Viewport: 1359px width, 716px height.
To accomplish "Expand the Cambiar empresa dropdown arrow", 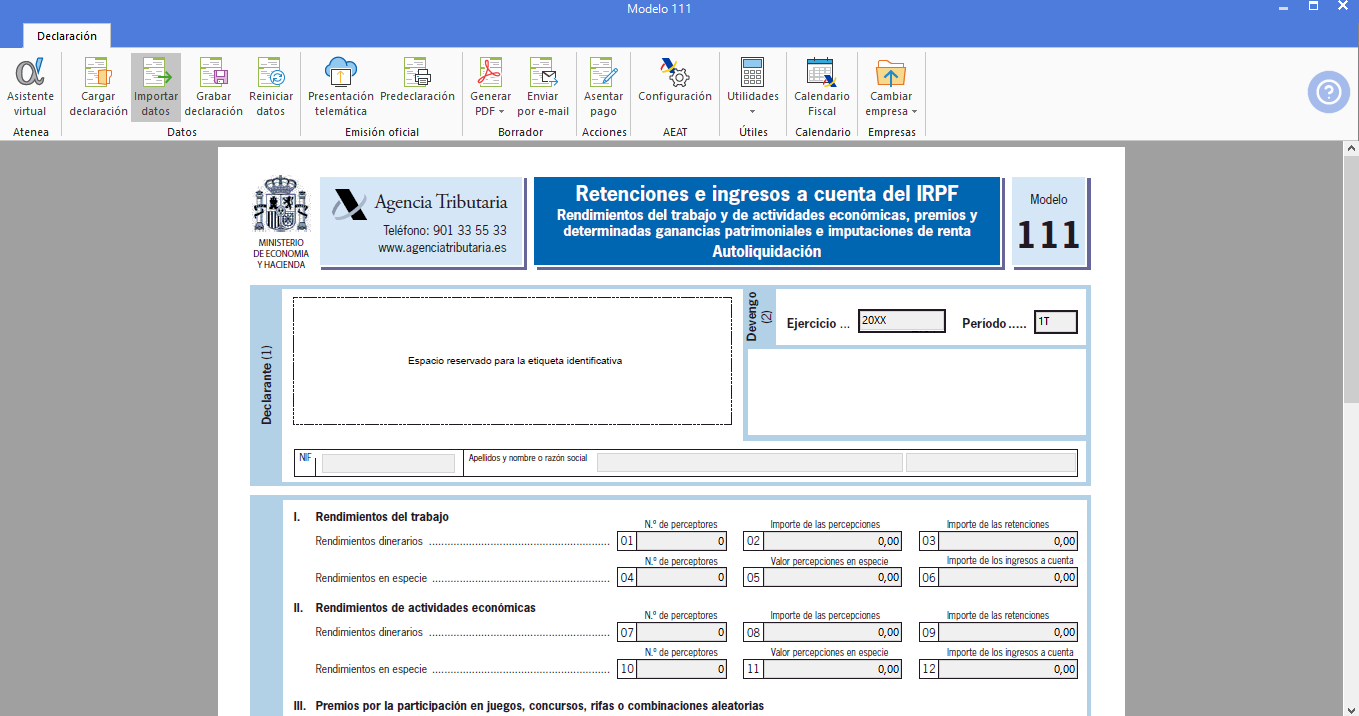I will (x=914, y=112).
